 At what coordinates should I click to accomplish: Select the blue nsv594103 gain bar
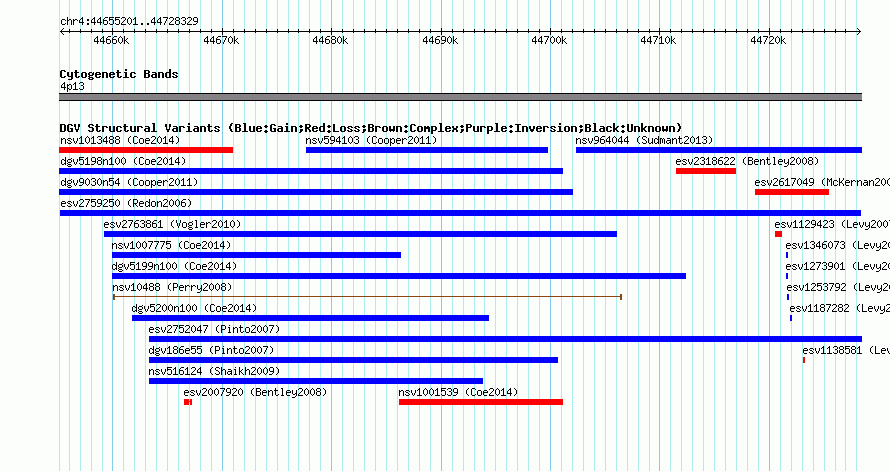[427, 150]
